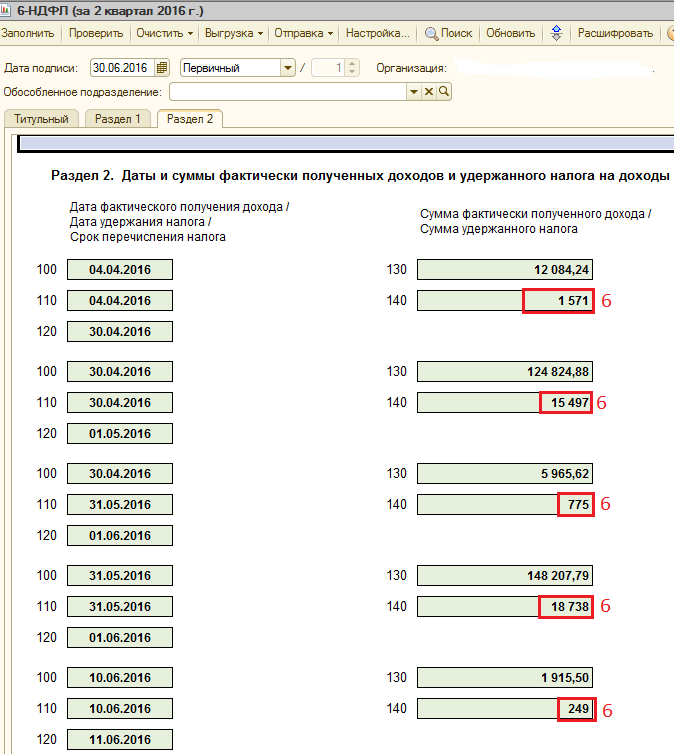
Task: Open the Очистить dropdown menu
Action: pos(164,33)
